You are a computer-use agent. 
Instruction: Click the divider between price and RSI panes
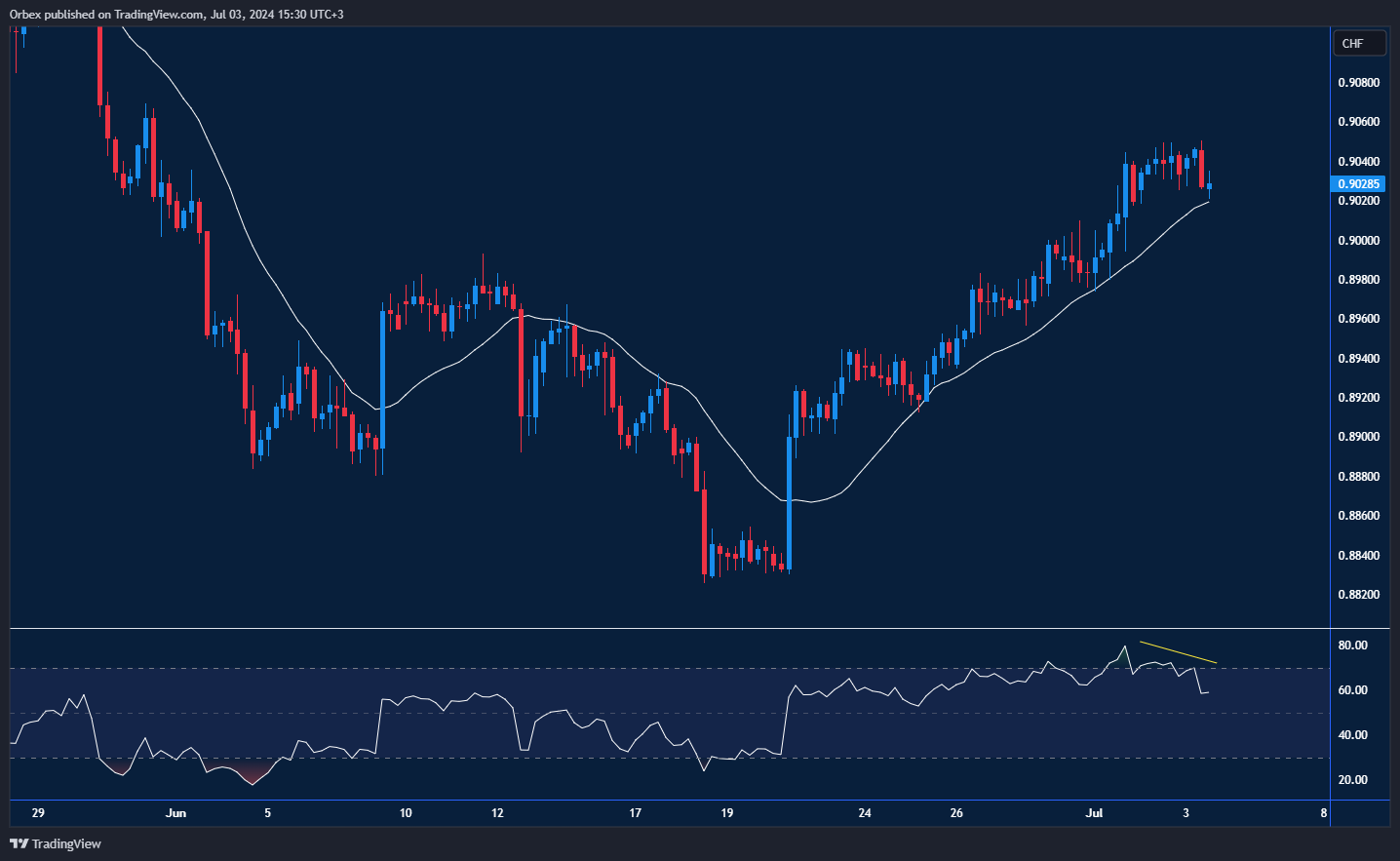[669, 629]
